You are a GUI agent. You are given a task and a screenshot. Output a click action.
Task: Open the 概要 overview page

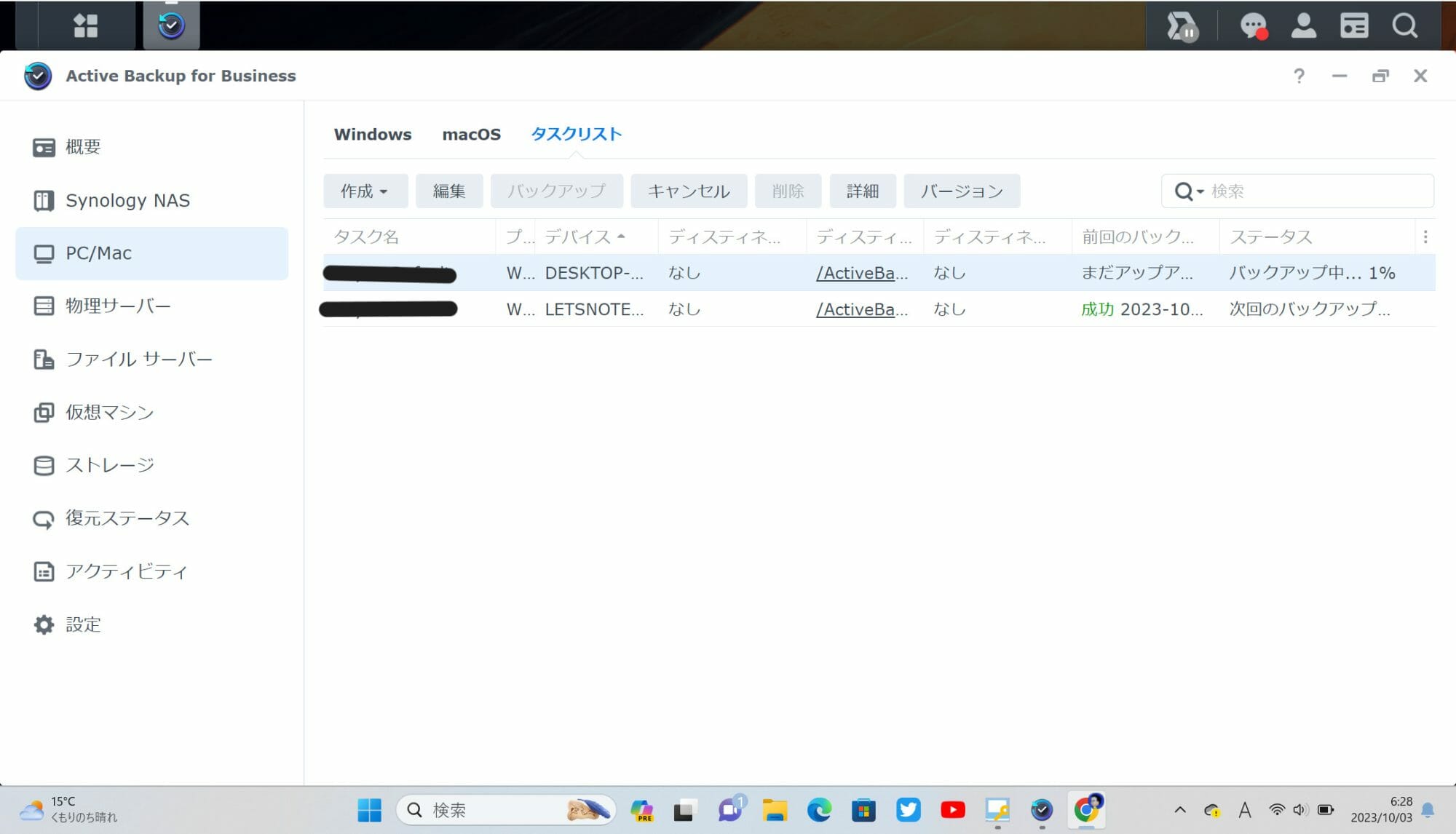[x=151, y=147]
